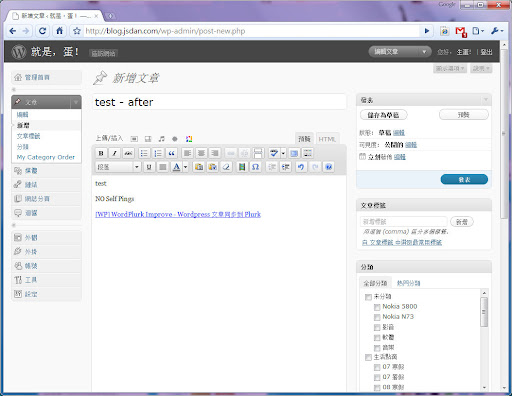Check the Nokia 5800 category
This screenshot has height=396, width=512.
pos(377,307)
